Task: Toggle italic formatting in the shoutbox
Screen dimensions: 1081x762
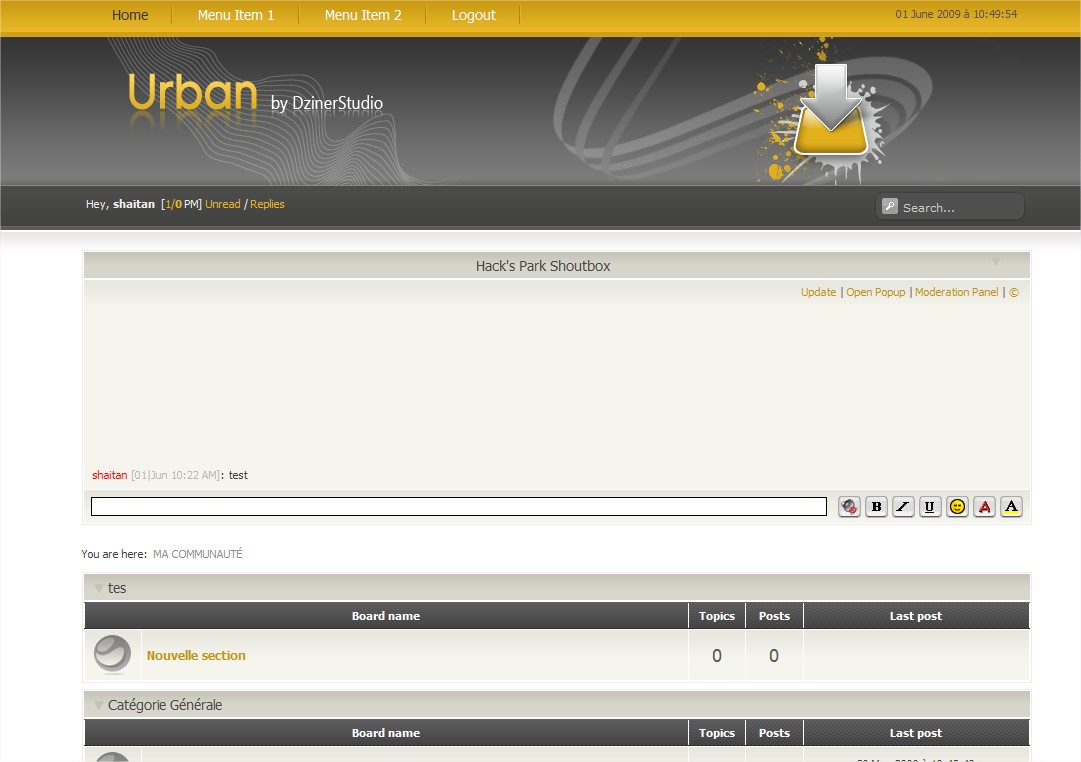Action: coord(903,507)
